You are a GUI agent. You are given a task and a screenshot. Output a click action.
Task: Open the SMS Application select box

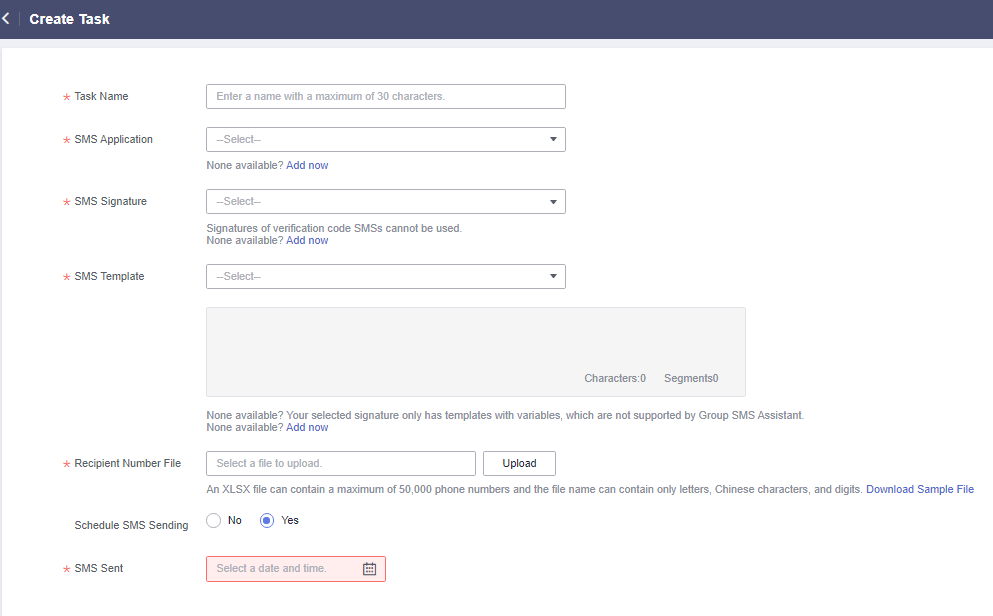[x=386, y=139]
